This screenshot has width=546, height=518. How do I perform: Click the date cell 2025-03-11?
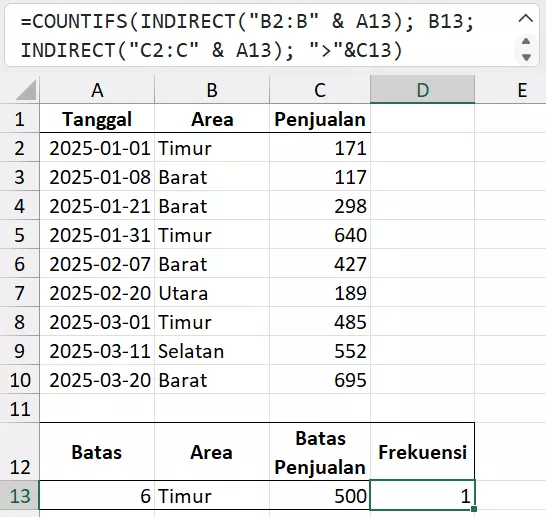pyautogui.click(x=97, y=351)
